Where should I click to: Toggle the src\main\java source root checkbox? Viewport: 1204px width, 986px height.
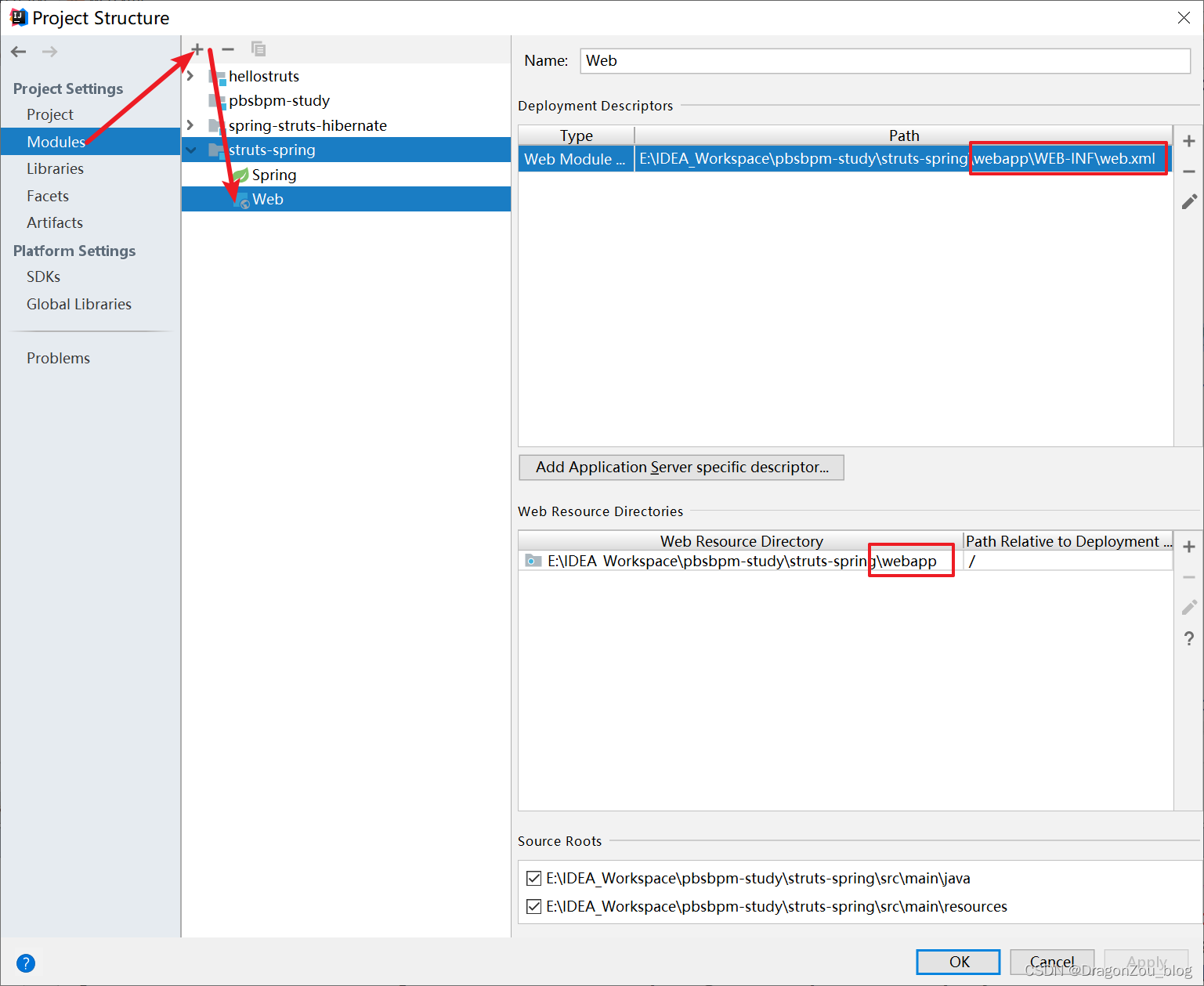coord(534,878)
